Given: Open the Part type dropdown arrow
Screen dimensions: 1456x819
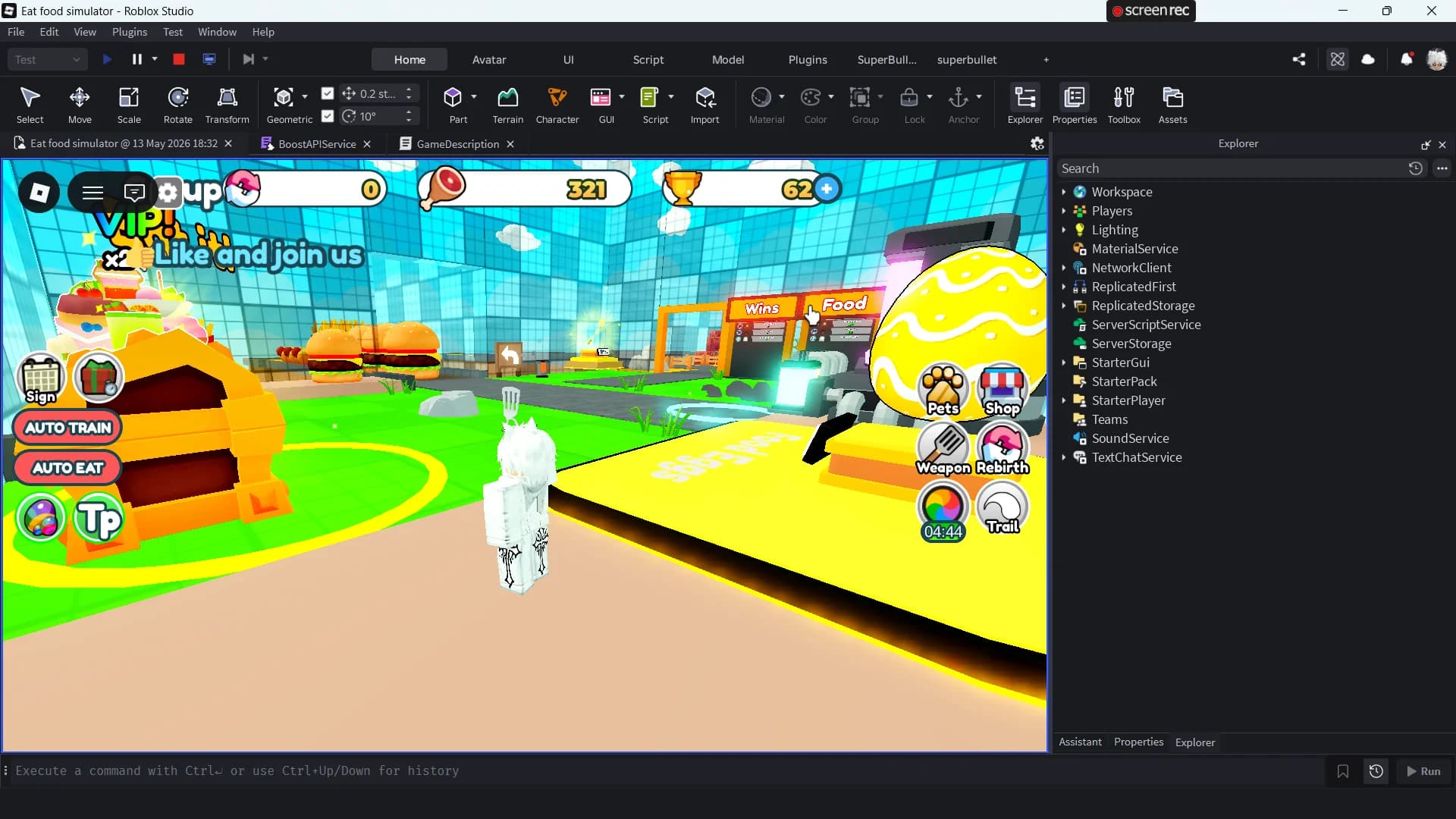Looking at the screenshot, I should click(x=474, y=96).
